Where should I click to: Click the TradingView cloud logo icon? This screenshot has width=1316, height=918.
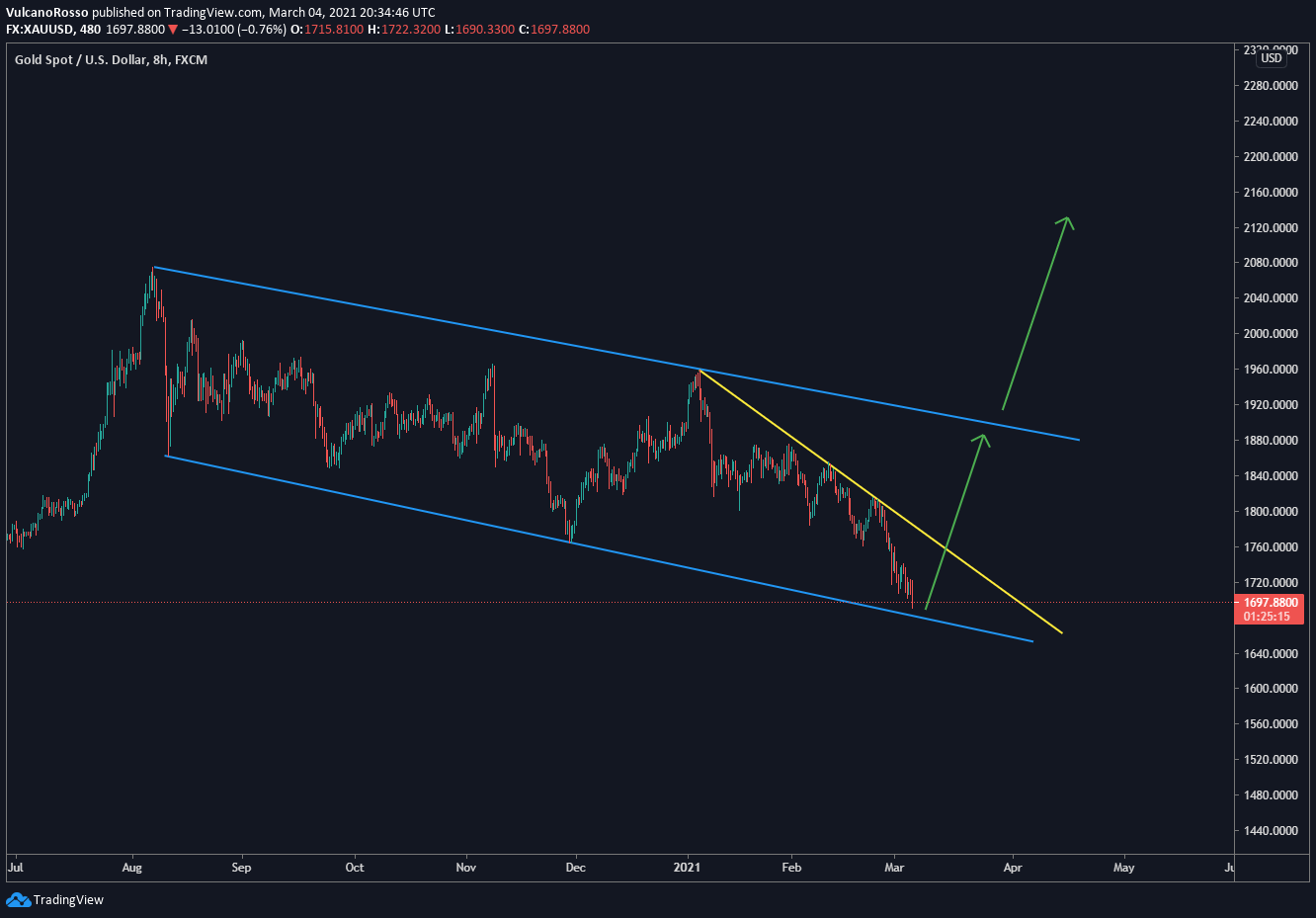coord(18,899)
